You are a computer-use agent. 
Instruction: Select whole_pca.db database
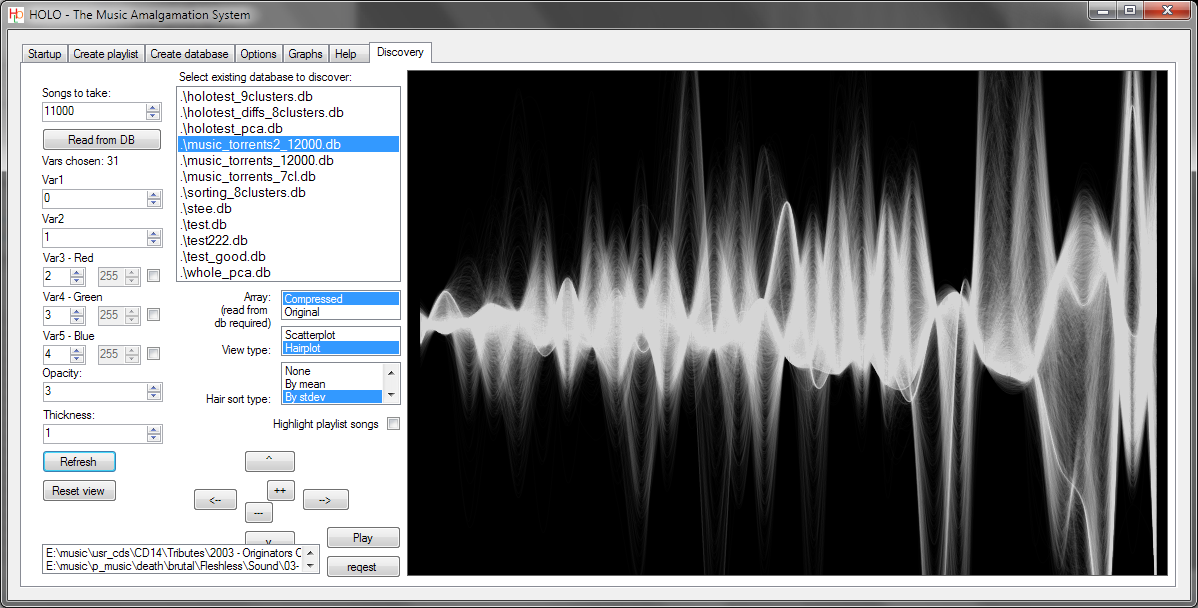[x=288, y=273]
